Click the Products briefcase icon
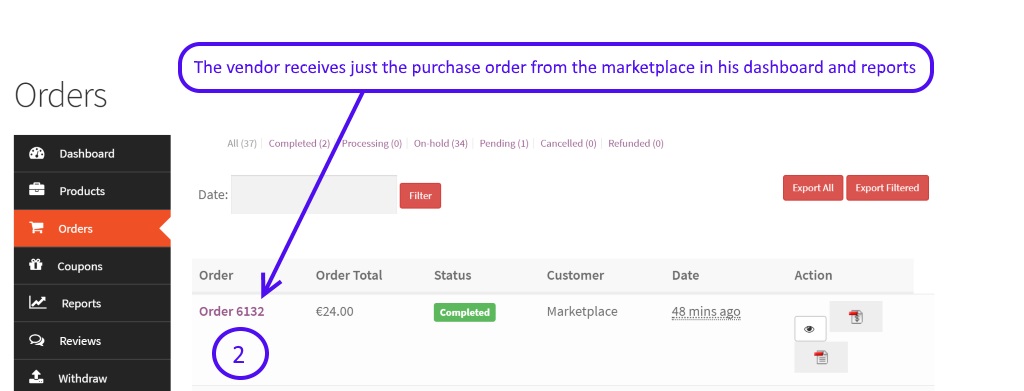 click(x=37, y=191)
